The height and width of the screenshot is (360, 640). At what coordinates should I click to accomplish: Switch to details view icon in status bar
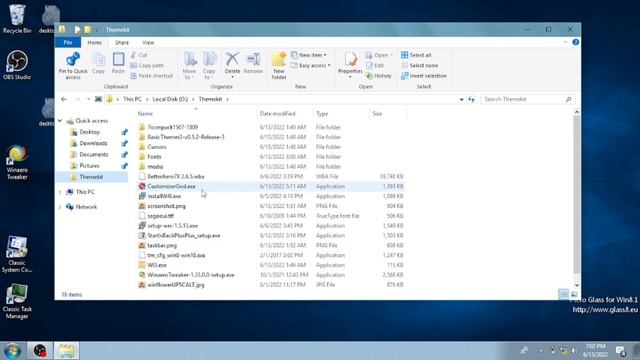tap(563, 294)
